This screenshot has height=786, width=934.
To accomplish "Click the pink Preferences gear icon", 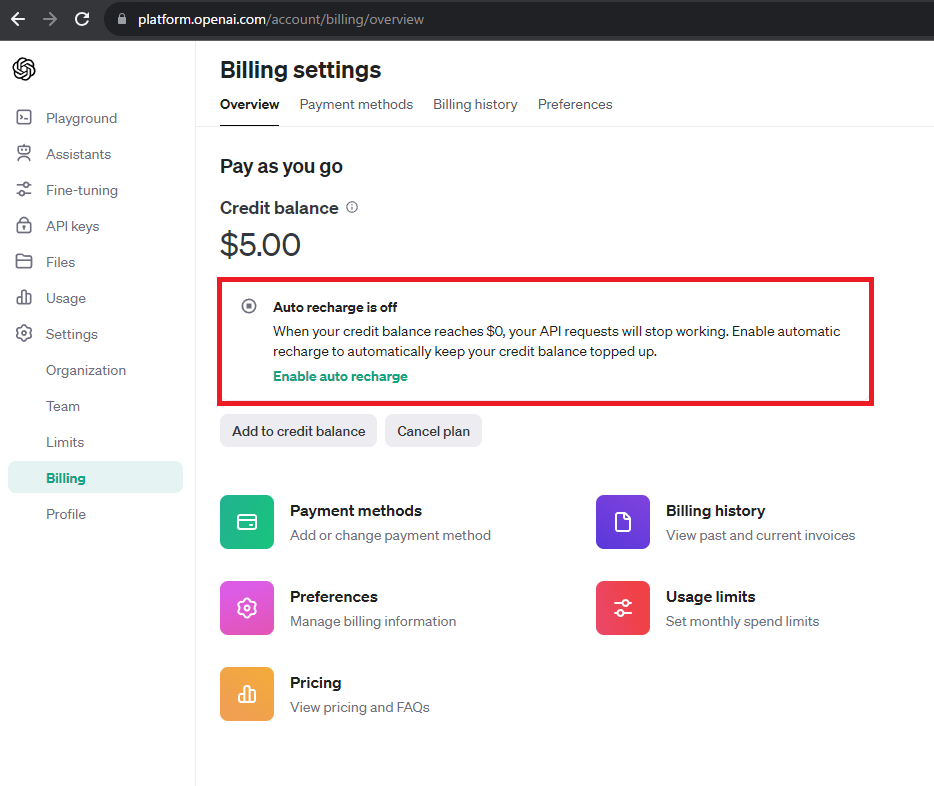I will coord(247,607).
